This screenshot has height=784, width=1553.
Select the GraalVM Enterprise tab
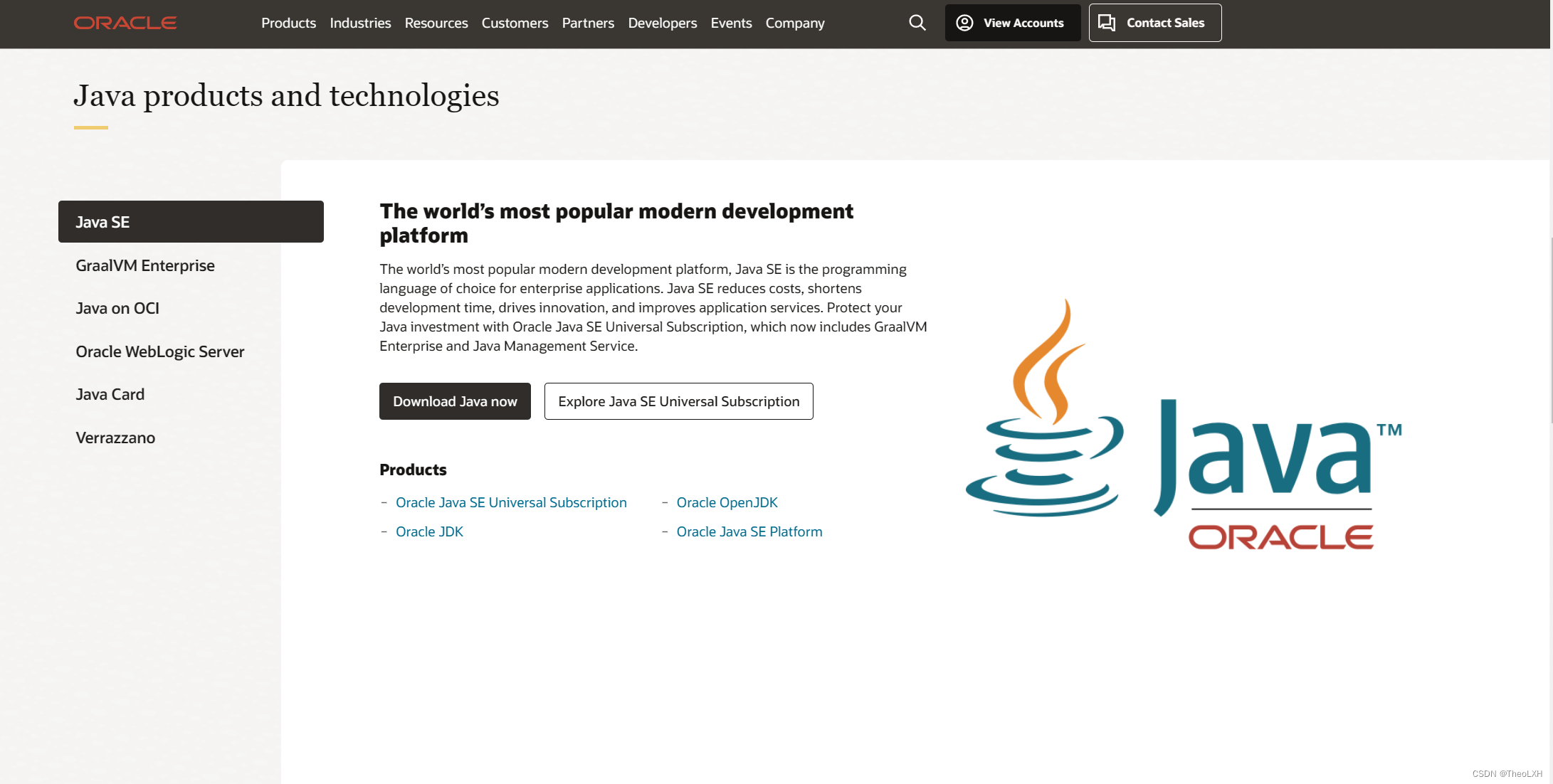pyautogui.click(x=145, y=265)
